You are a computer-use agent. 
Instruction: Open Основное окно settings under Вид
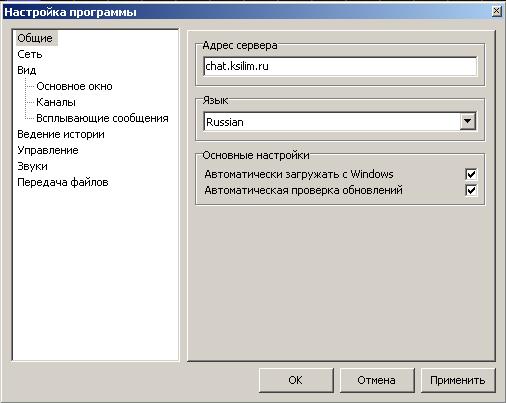74,86
